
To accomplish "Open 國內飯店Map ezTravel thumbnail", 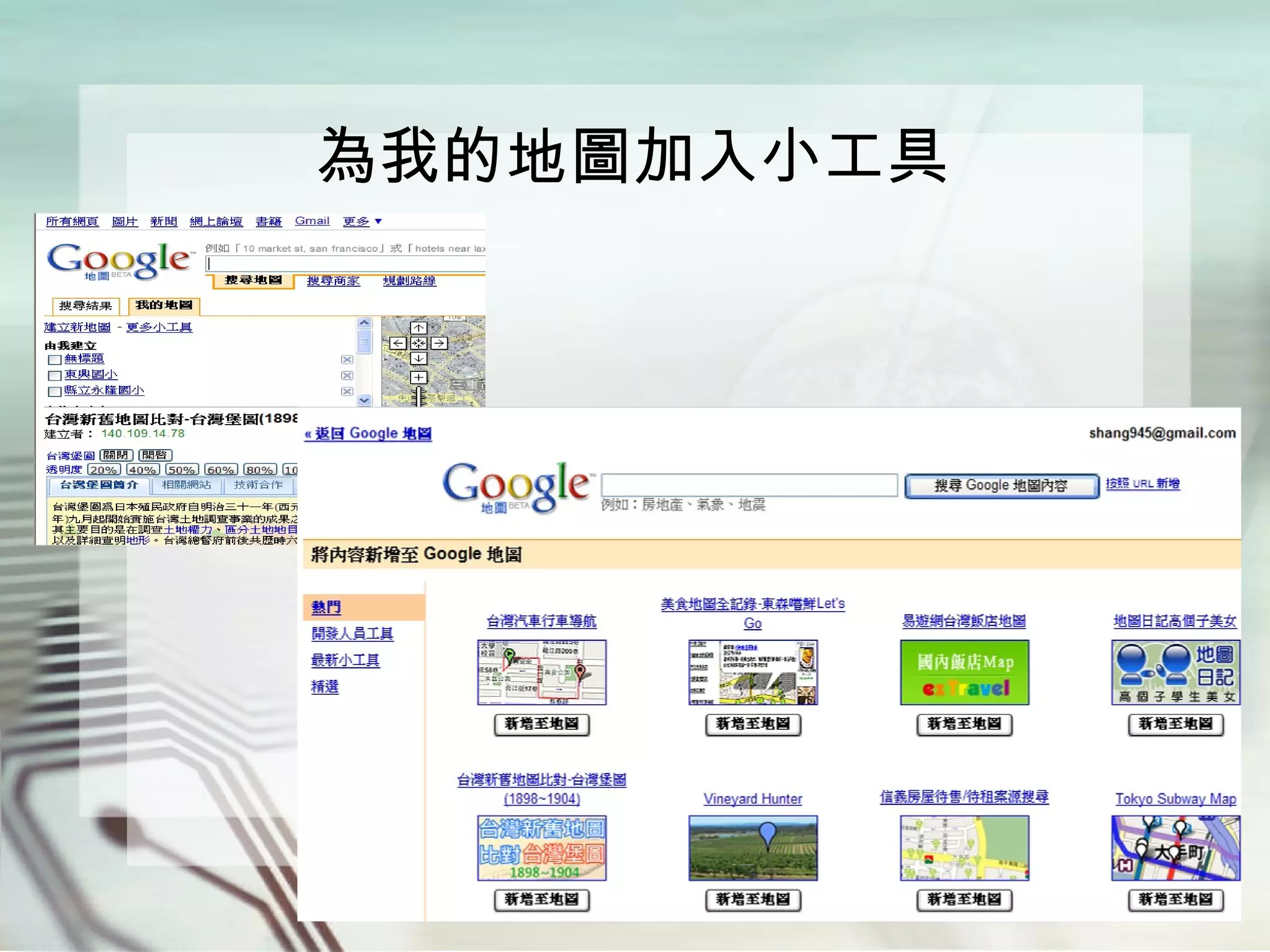I will coord(964,672).
